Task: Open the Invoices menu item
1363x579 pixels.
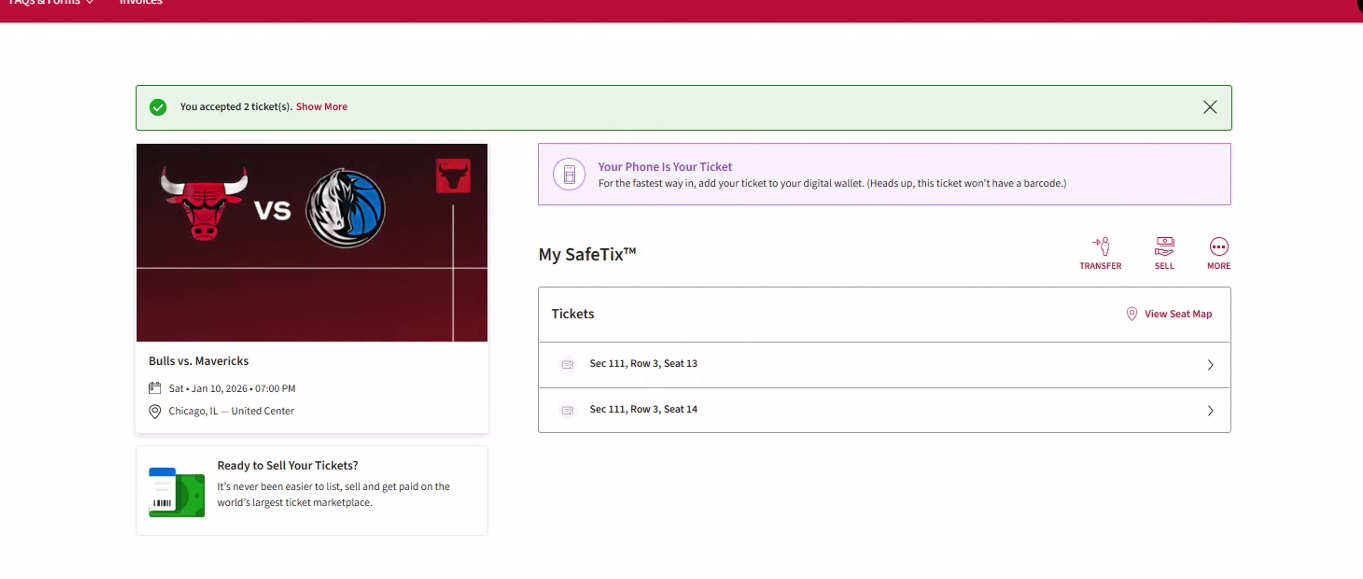Action: click(x=141, y=3)
